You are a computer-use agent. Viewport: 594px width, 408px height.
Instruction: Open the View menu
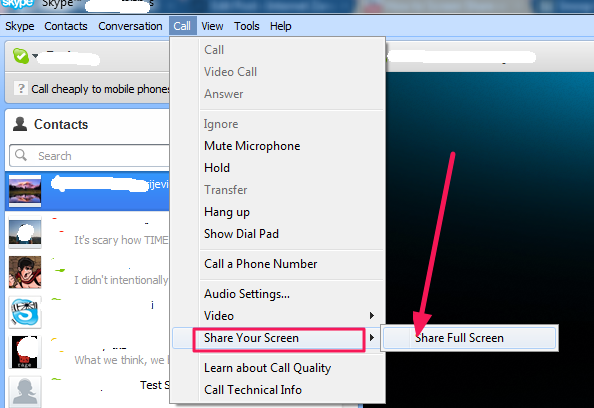pos(212,26)
